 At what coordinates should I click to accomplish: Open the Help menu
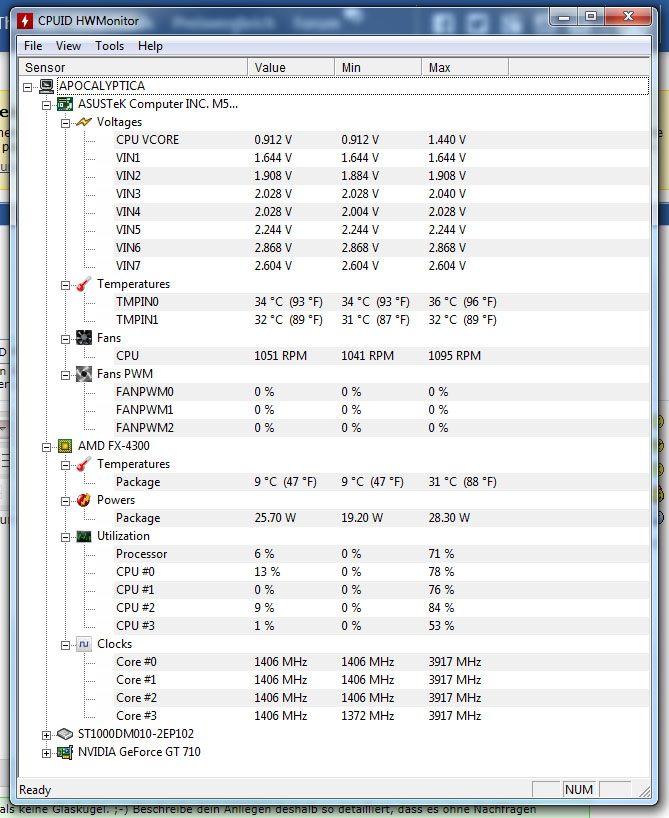(x=150, y=46)
